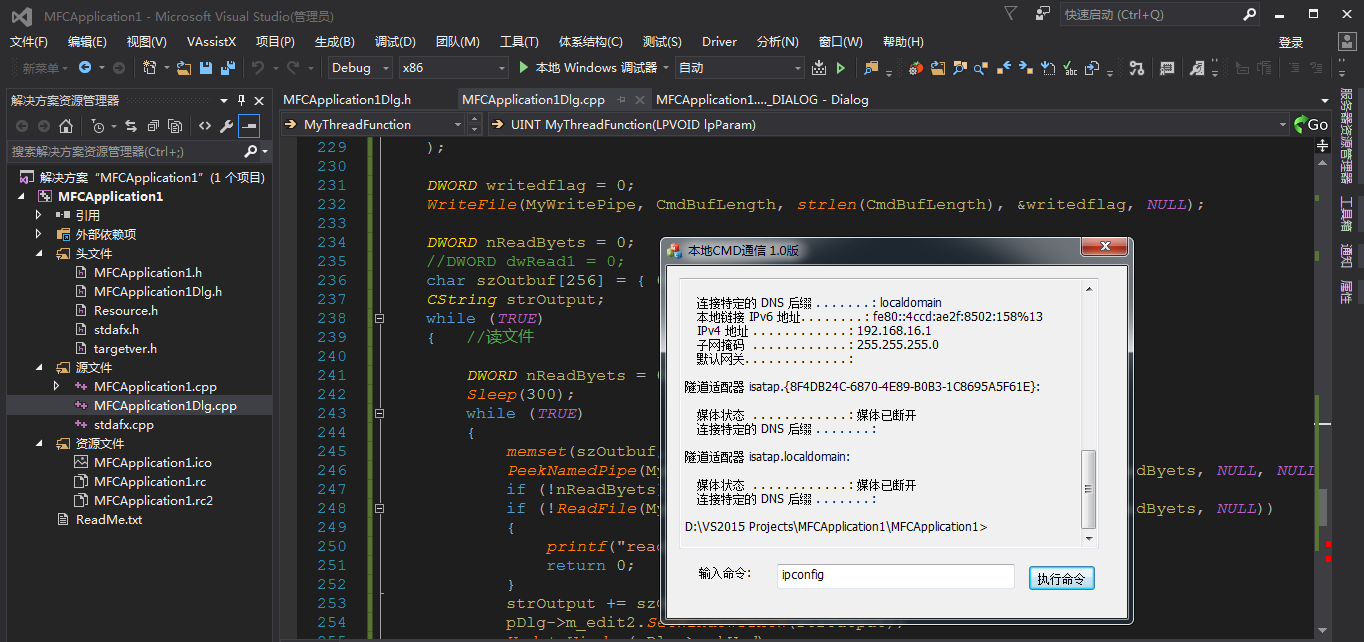Open Properties via wrench icon
Image resolution: width=1364 pixels, height=642 pixels.
tap(226, 125)
